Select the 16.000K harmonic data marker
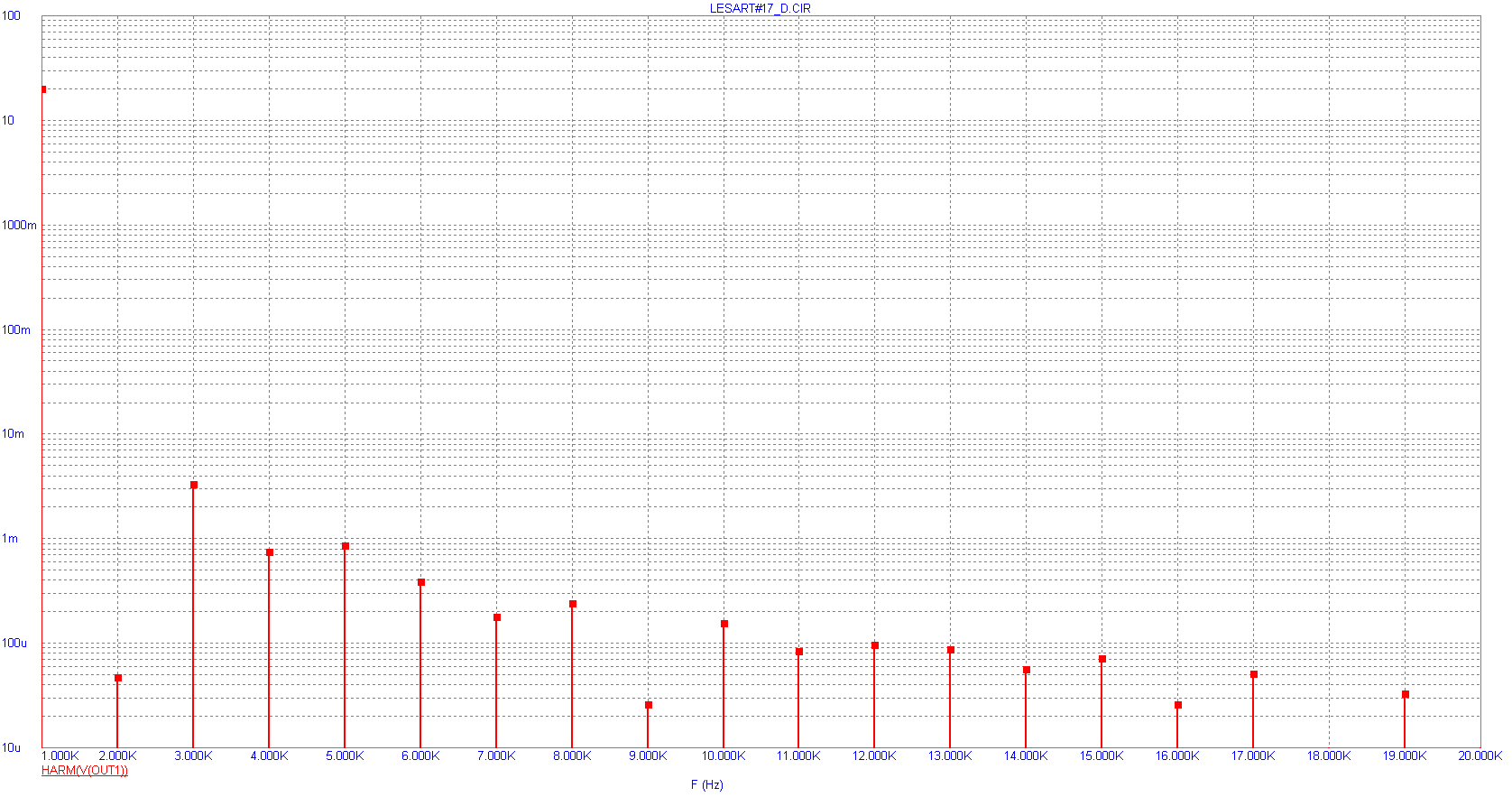1512x797 pixels. tap(1178, 705)
